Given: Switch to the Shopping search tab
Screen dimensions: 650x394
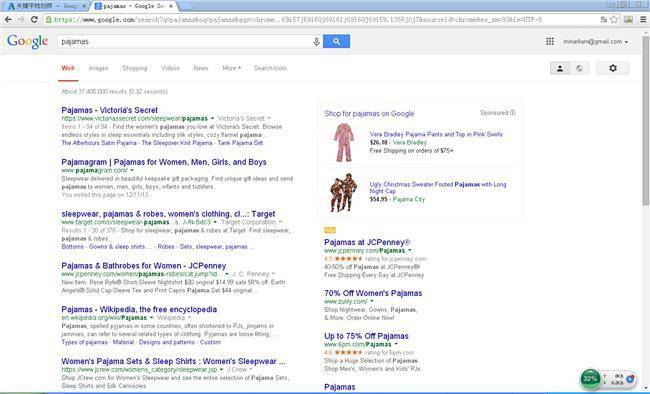Looking at the screenshot, I should [134, 68].
